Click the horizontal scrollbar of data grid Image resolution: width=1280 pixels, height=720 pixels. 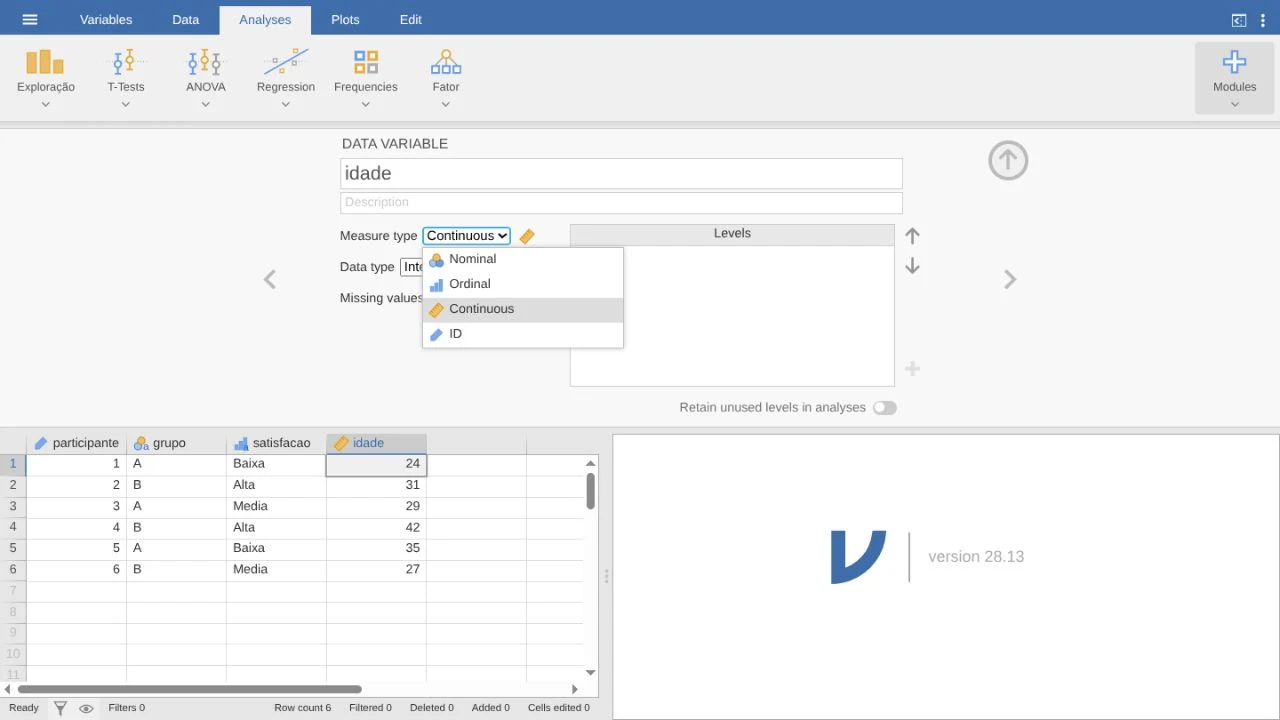(190, 689)
